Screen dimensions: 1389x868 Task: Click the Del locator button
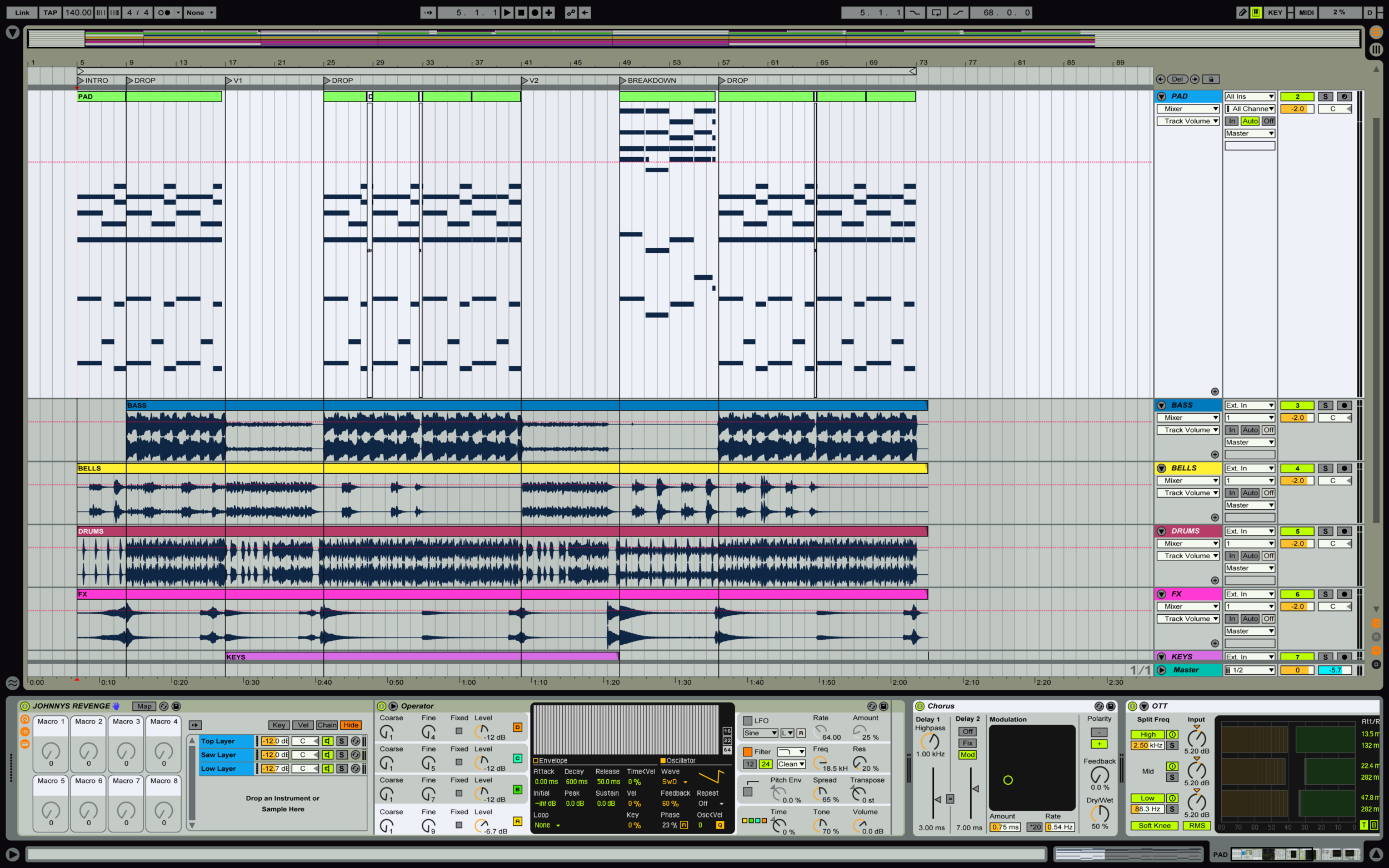[1178, 79]
